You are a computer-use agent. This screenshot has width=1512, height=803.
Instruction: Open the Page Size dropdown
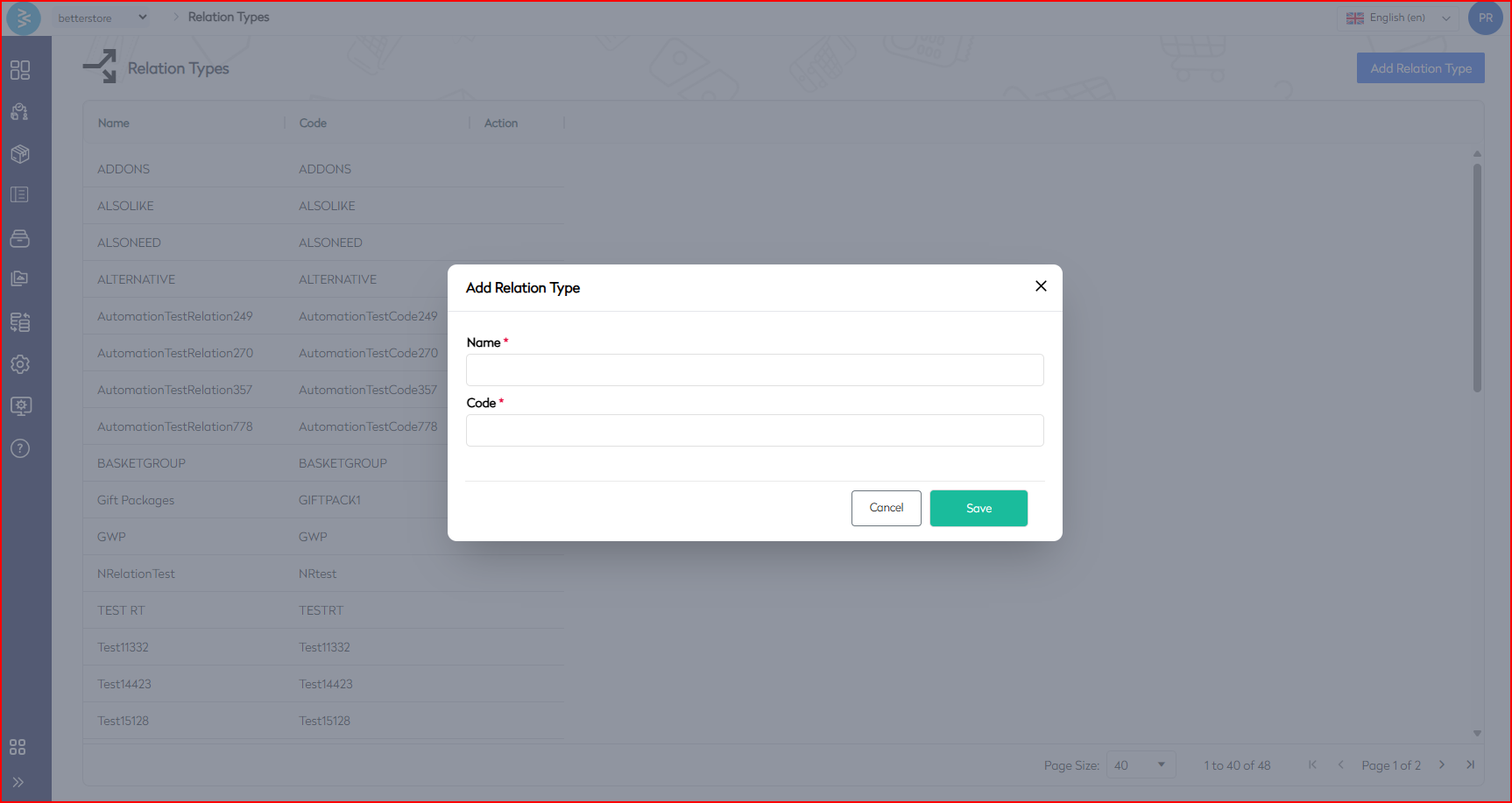tap(1140, 765)
